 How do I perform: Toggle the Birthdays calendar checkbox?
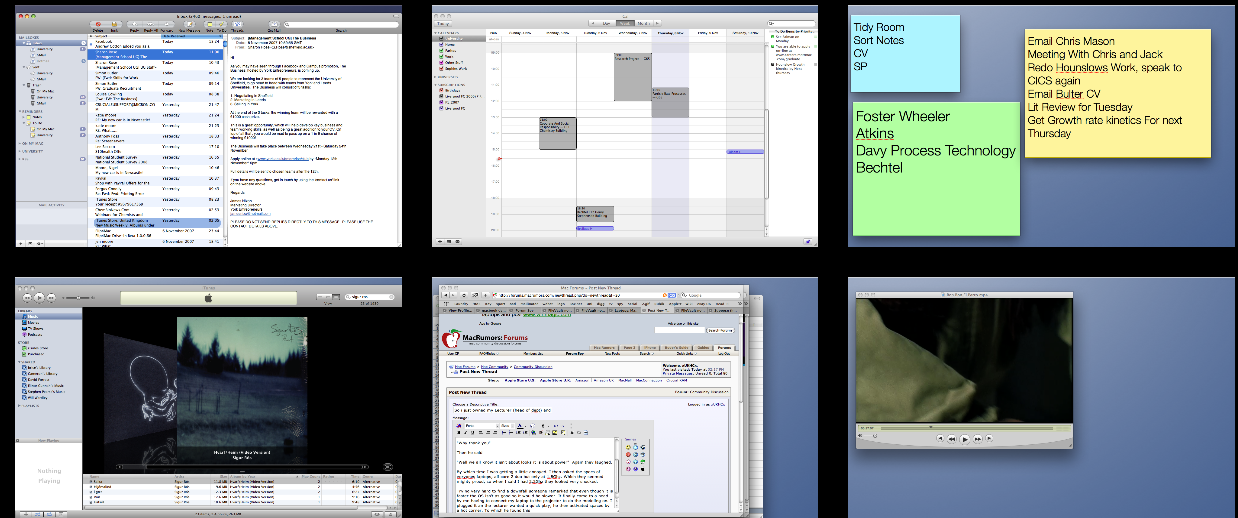coord(441,90)
